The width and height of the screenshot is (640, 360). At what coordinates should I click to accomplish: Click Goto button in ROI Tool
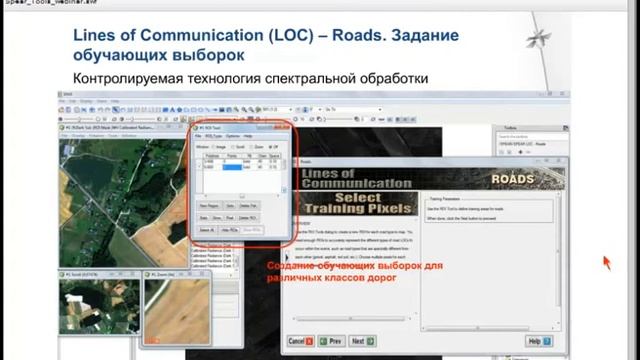[230, 206]
